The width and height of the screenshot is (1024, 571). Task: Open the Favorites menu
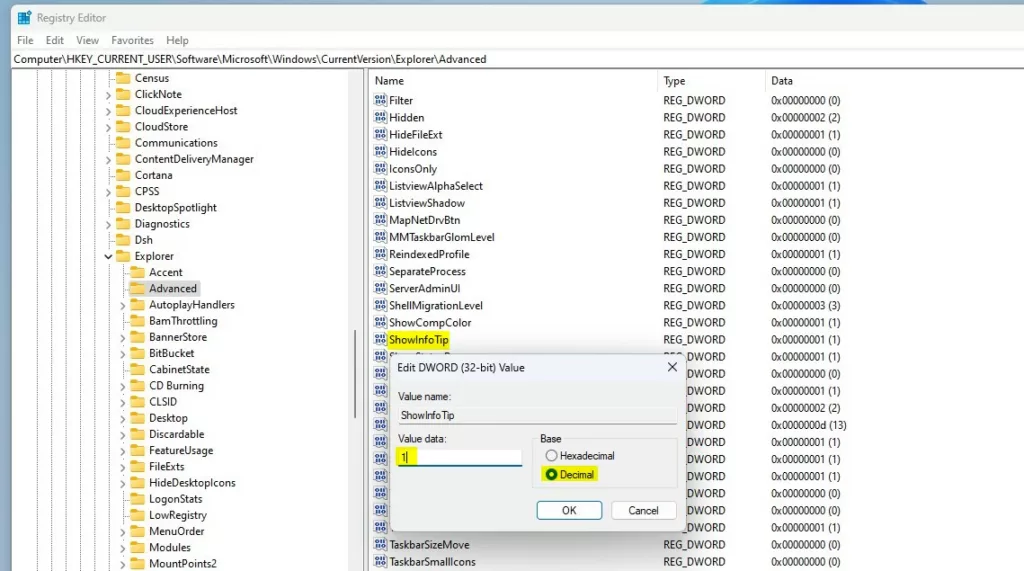coord(132,40)
